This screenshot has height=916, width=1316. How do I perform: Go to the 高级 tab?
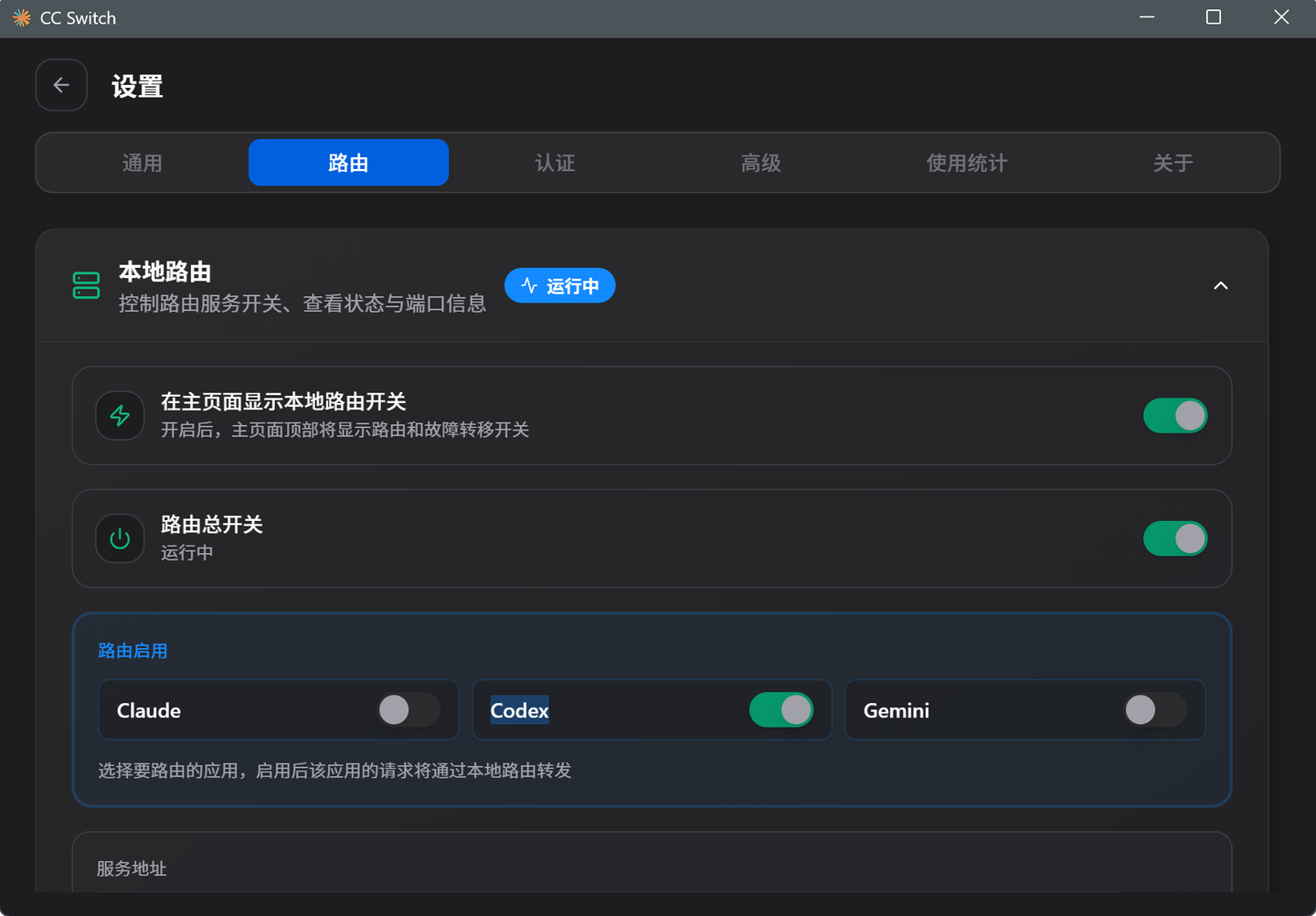pos(761,163)
